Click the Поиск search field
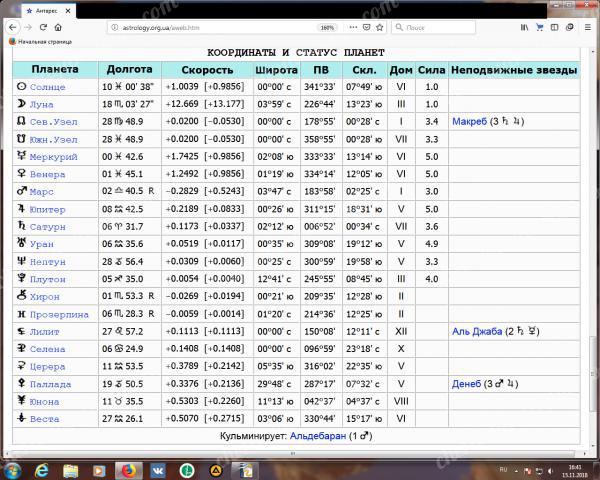The width and height of the screenshot is (600, 480). (x=434, y=28)
